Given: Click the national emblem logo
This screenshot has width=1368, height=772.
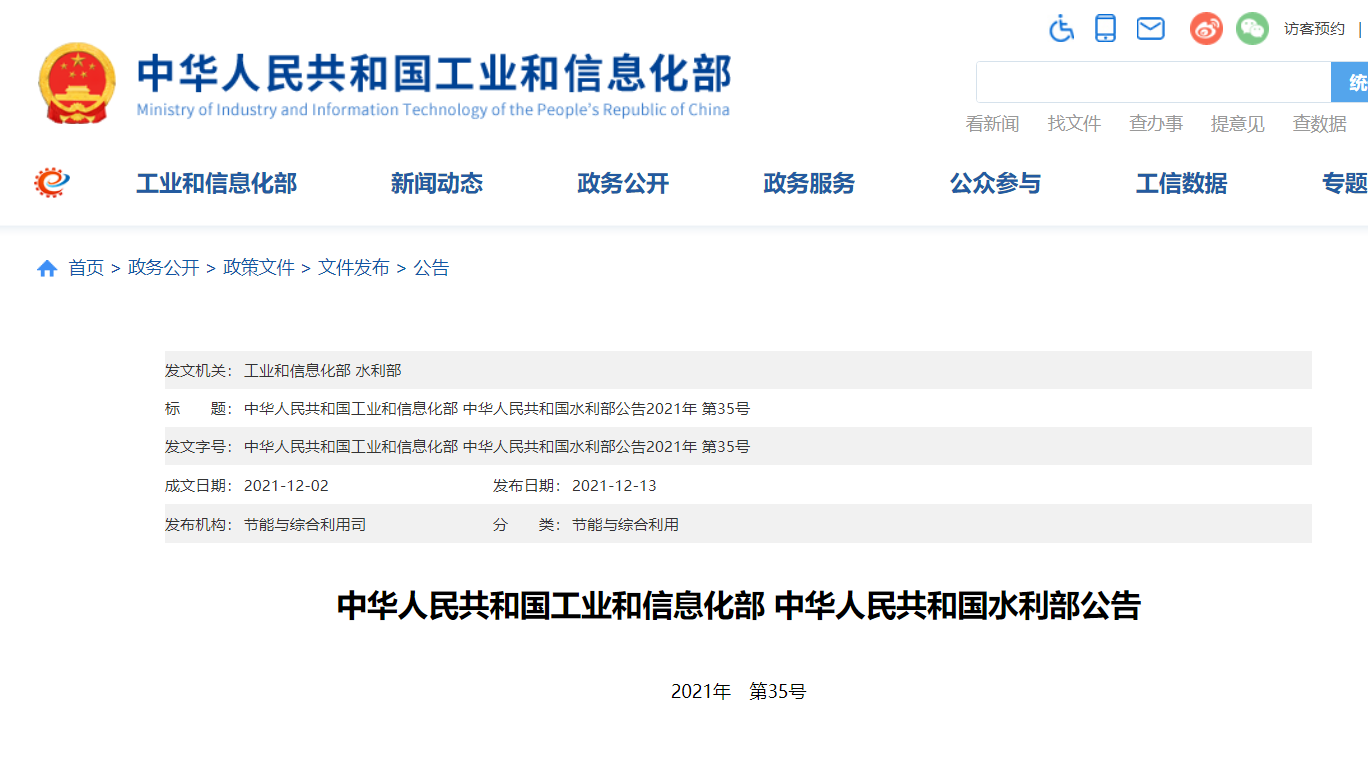Looking at the screenshot, I should point(77,82).
